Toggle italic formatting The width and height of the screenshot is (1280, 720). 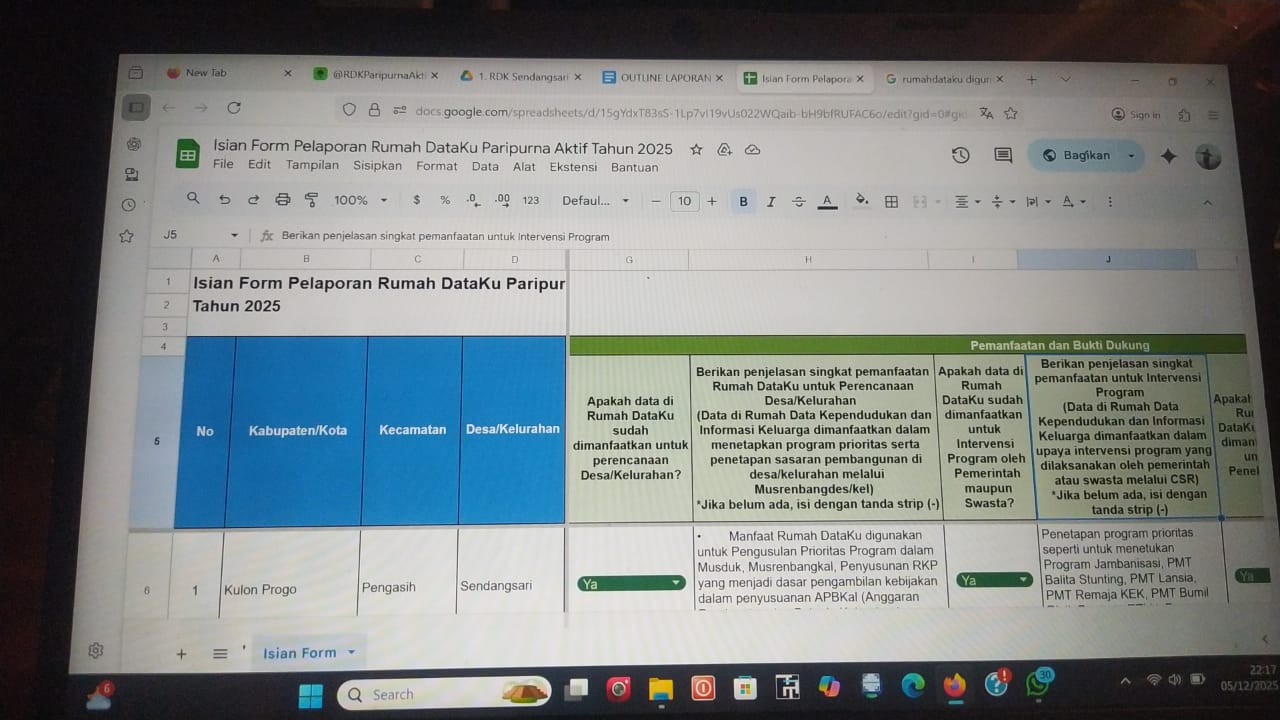(x=771, y=202)
